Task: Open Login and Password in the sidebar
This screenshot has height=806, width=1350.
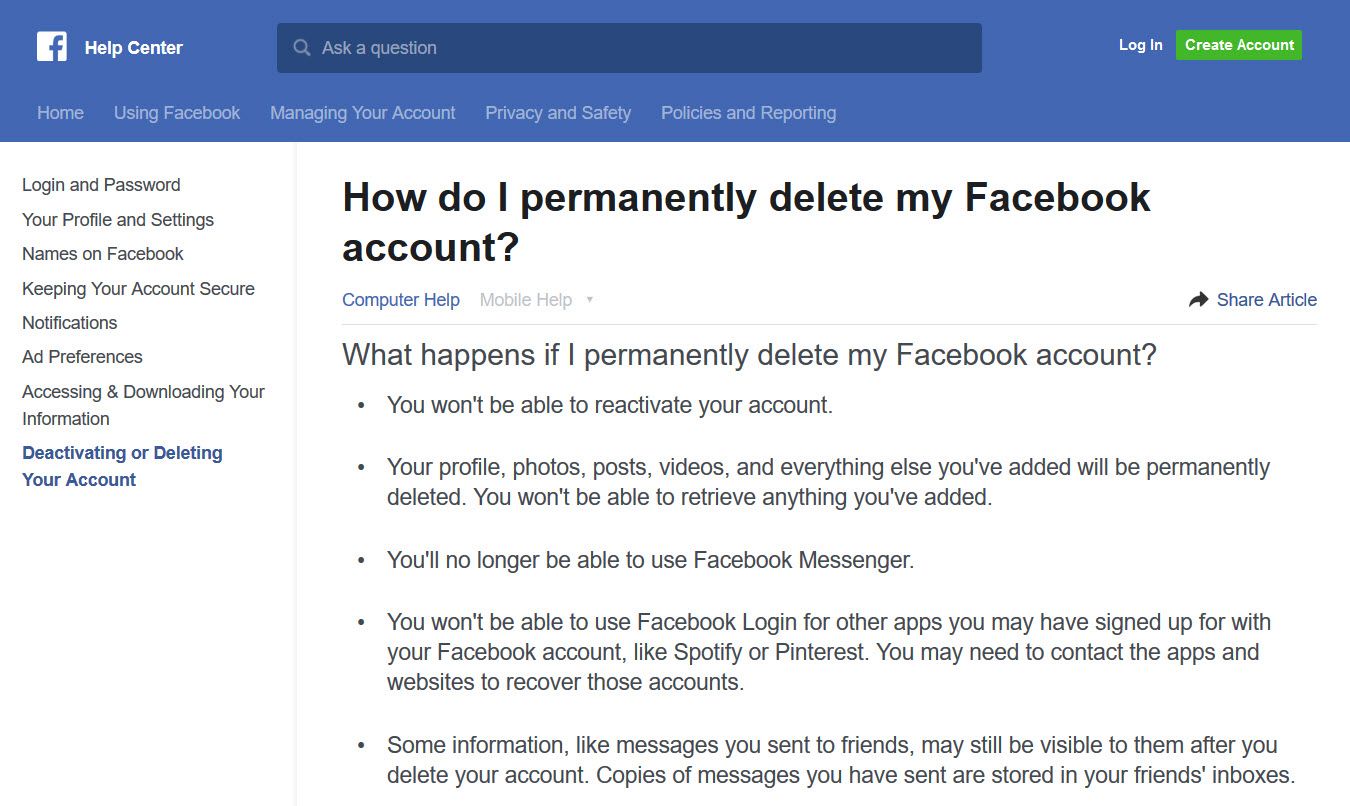Action: (101, 184)
